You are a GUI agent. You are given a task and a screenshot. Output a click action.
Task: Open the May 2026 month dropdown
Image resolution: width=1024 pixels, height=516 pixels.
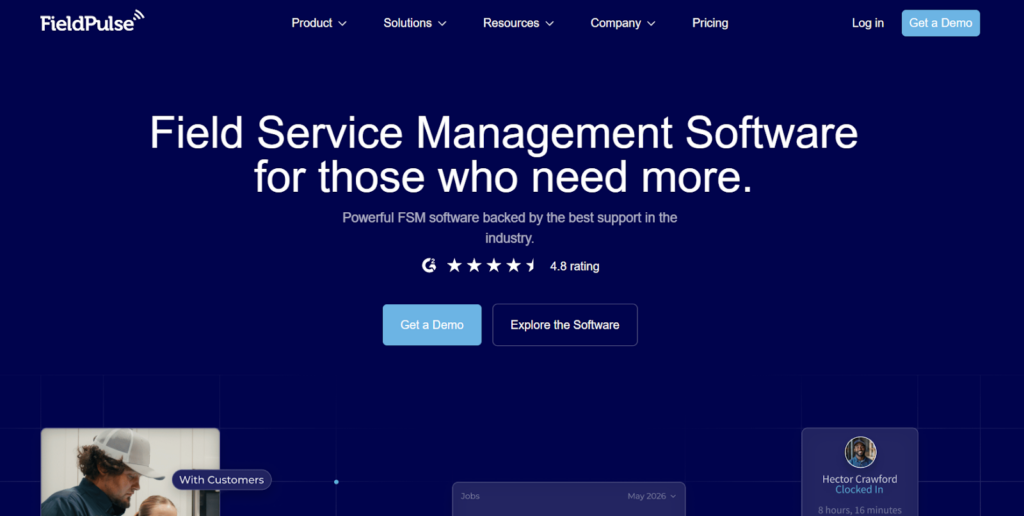coord(652,496)
